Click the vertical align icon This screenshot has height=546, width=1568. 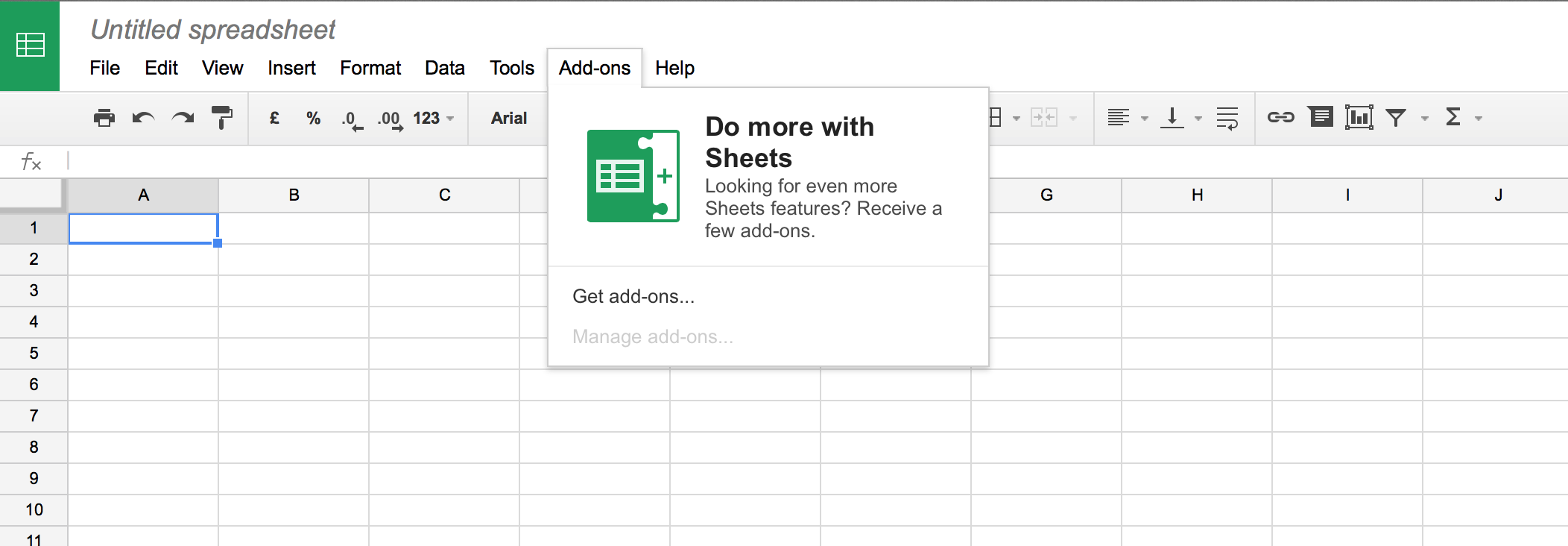click(x=1172, y=117)
